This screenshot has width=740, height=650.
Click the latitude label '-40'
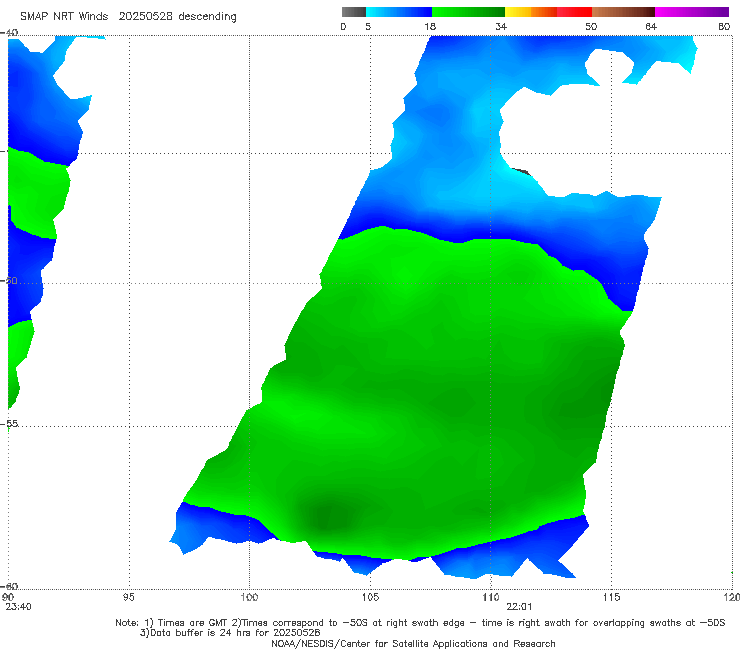(10, 33)
